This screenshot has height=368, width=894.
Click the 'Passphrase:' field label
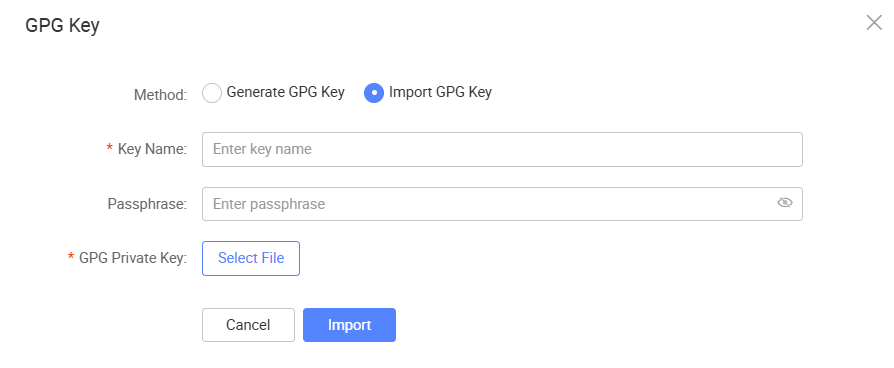(147, 204)
